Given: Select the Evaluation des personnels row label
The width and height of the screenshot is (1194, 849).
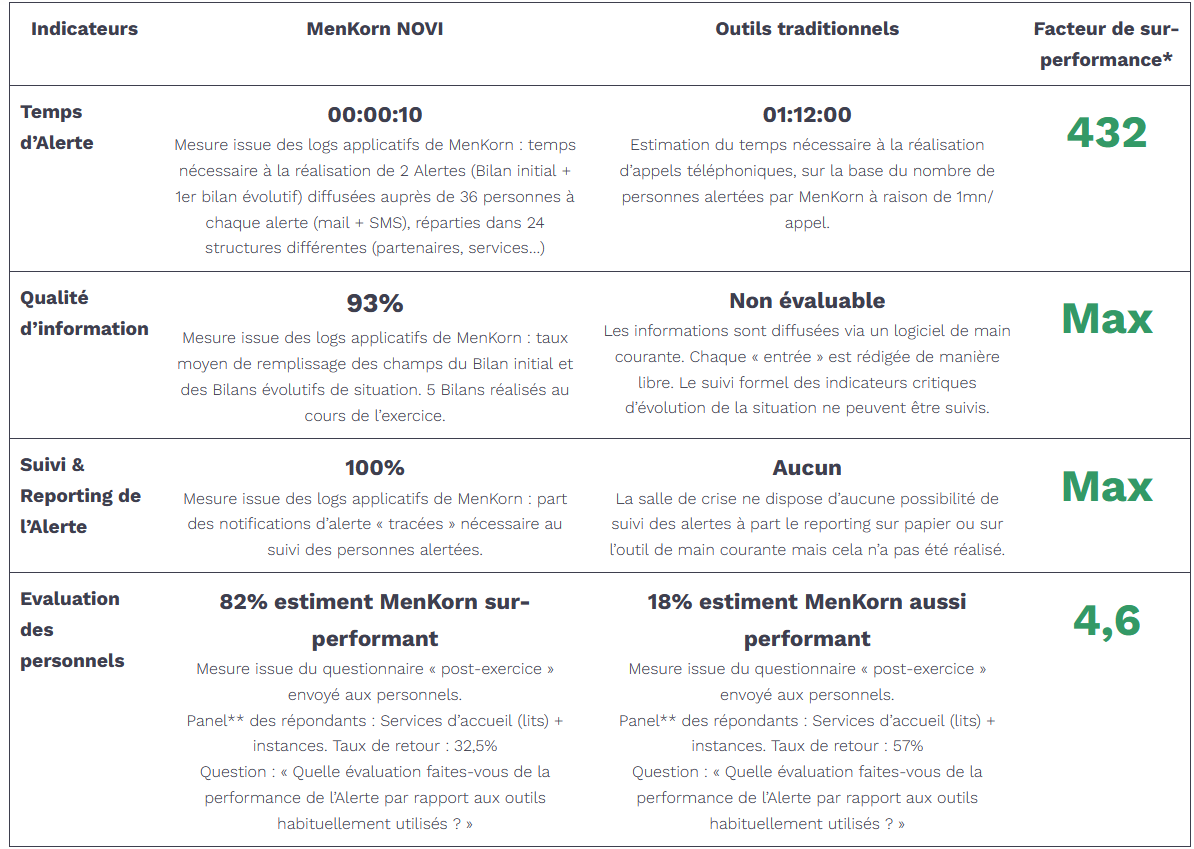Looking at the screenshot, I should pos(72,629).
